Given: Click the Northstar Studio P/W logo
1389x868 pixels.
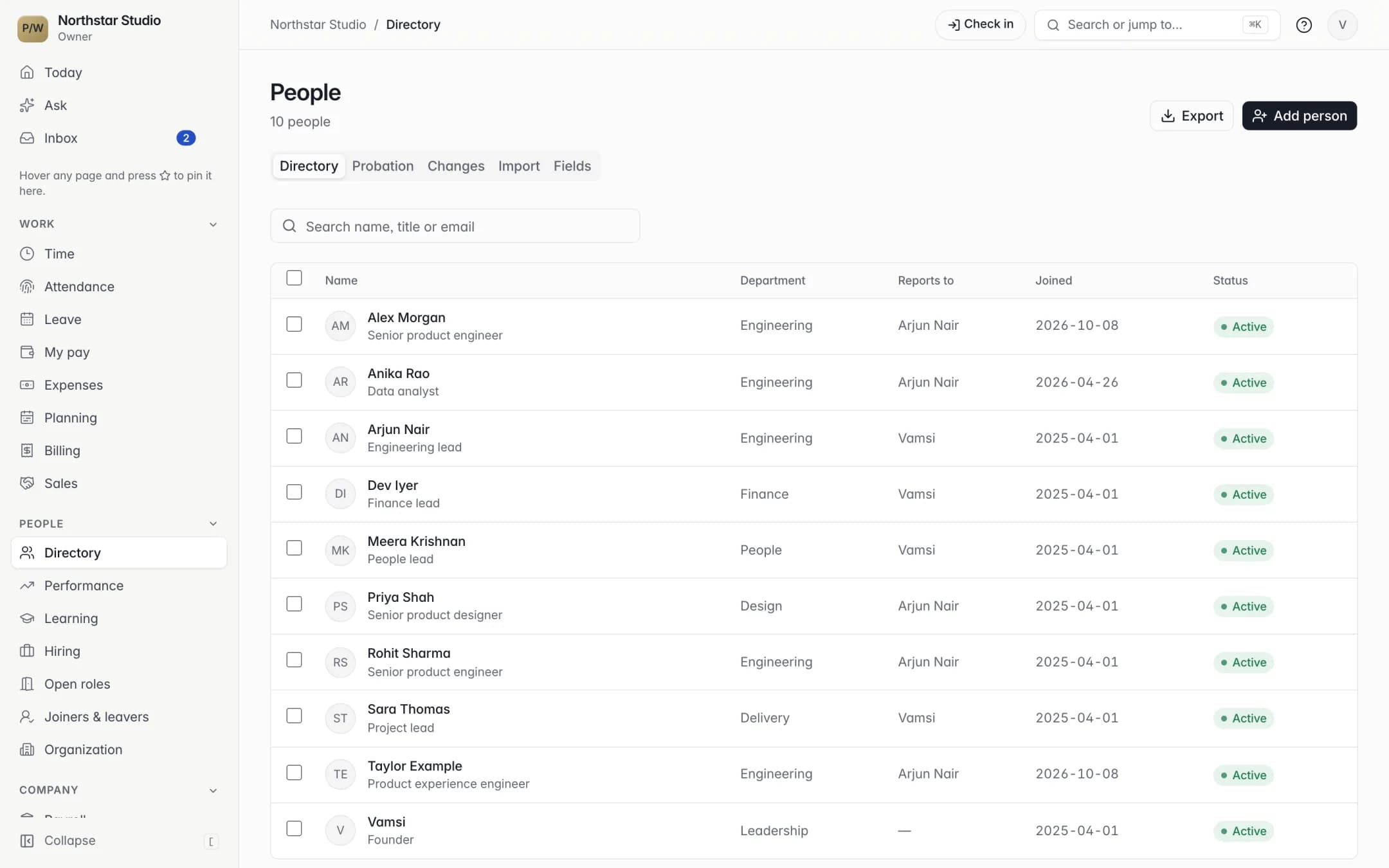Looking at the screenshot, I should coord(33,28).
